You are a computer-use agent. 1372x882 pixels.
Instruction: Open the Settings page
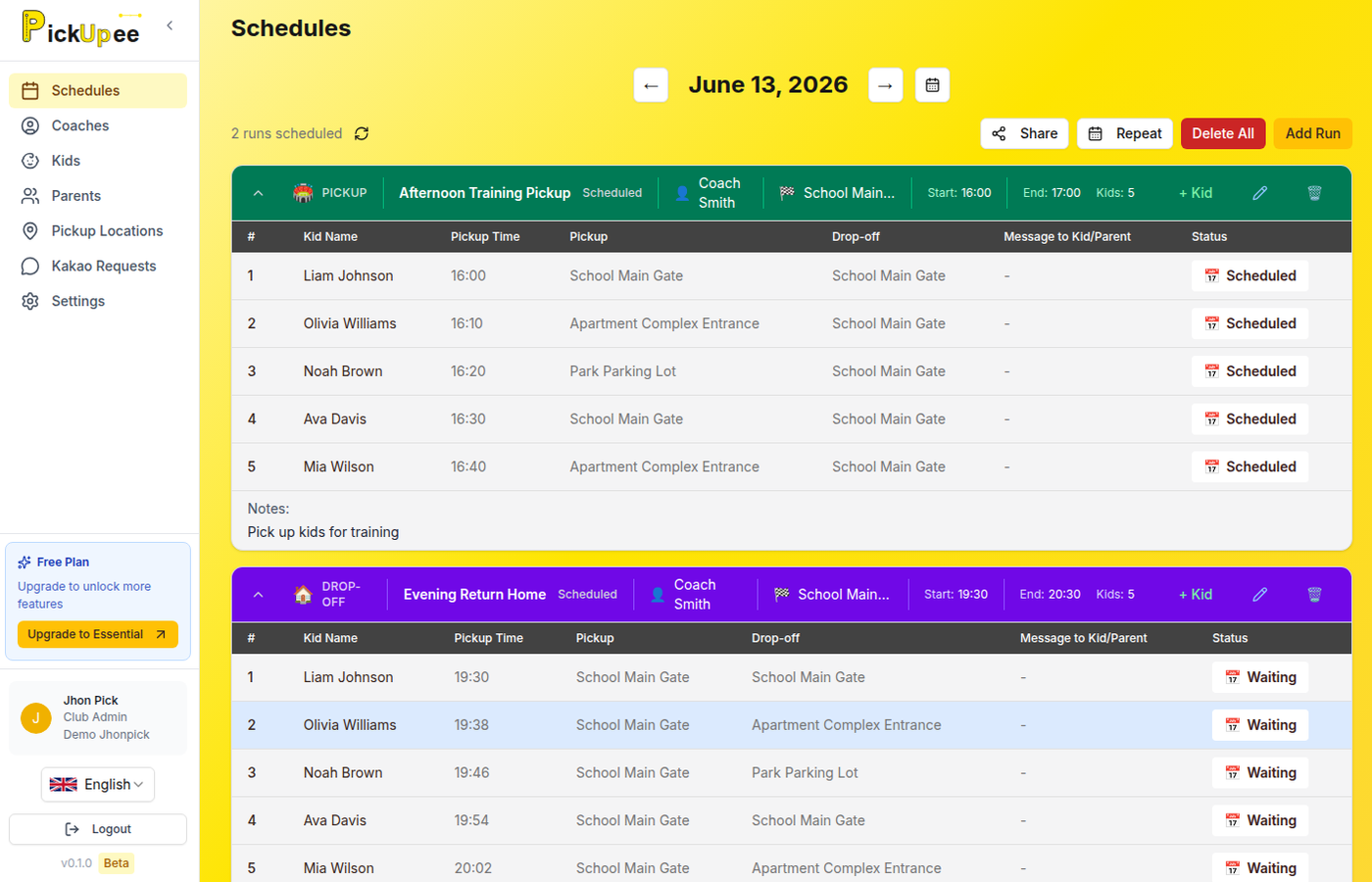tap(98, 302)
